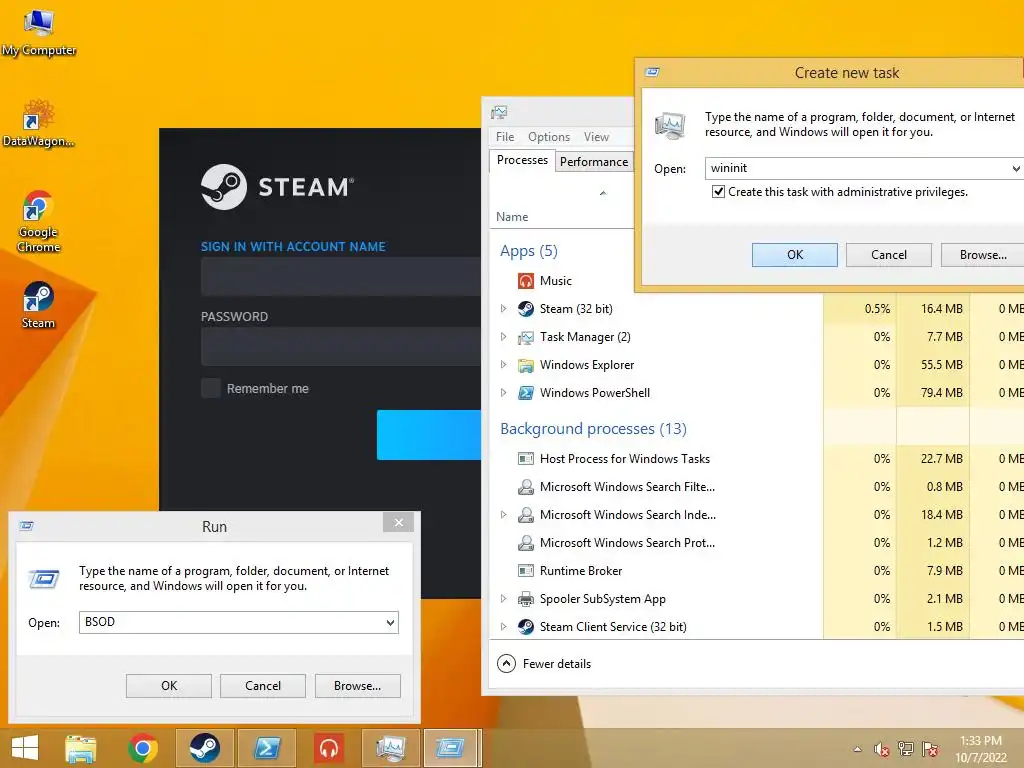
Task: Check Remember me in Steam login
Action: (210, 388)
